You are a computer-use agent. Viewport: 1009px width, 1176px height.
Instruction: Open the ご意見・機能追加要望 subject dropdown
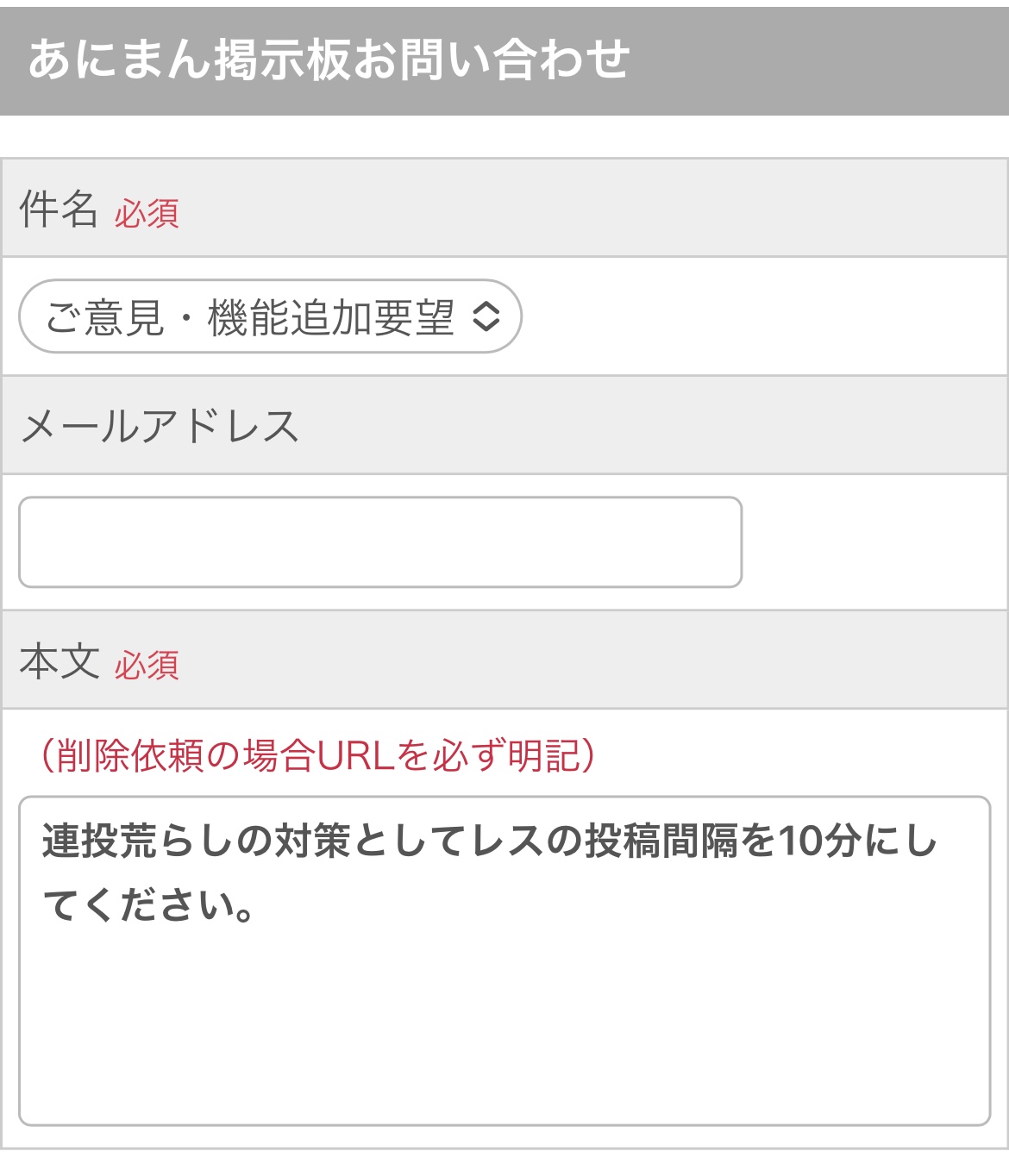(x=269, y=316)
